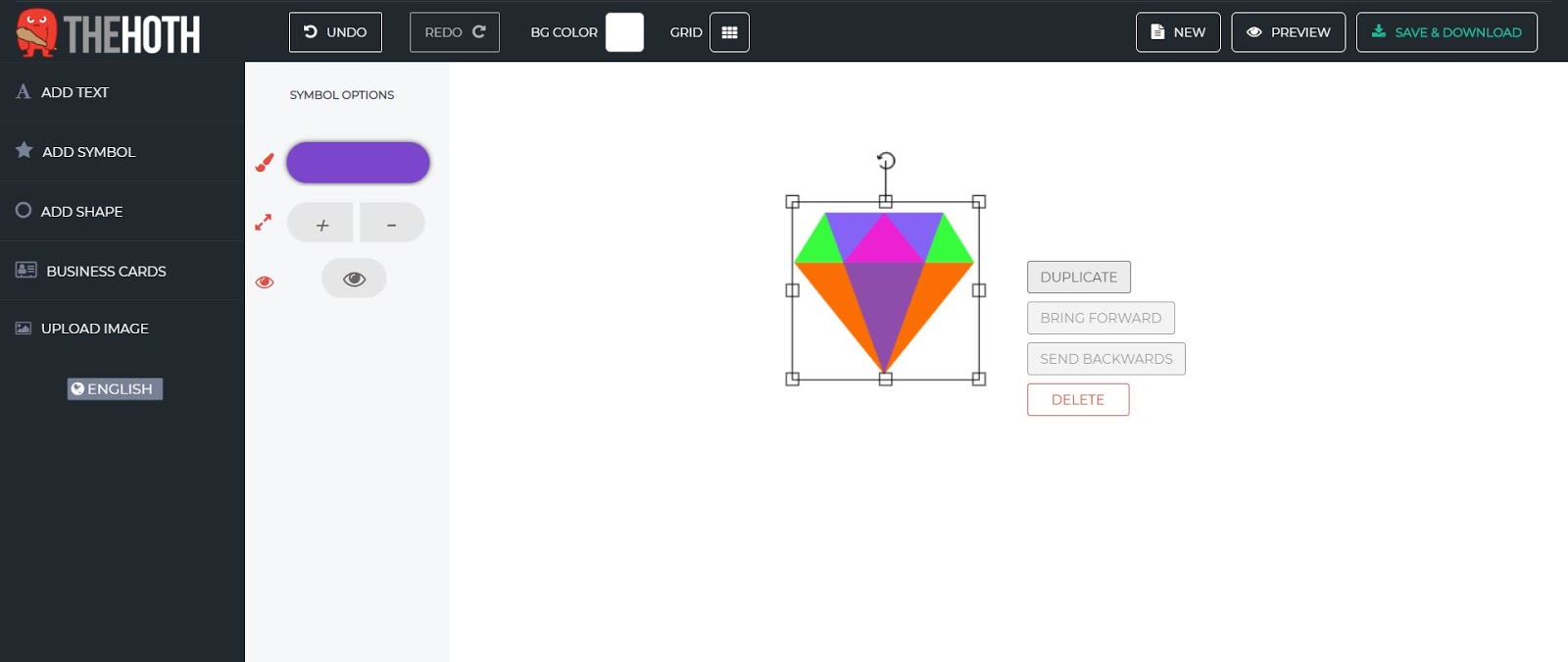Click the red eye icon label
This screenshot has width=1568, height=662.
pos(265,282)
